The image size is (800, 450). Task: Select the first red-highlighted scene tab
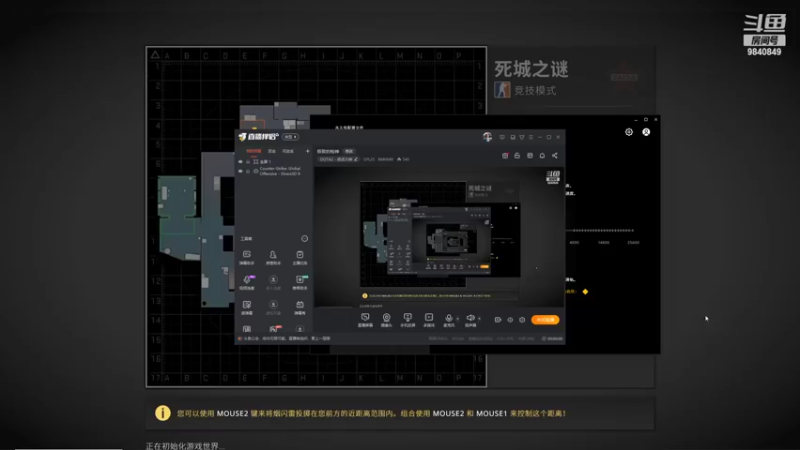(254, 151)
